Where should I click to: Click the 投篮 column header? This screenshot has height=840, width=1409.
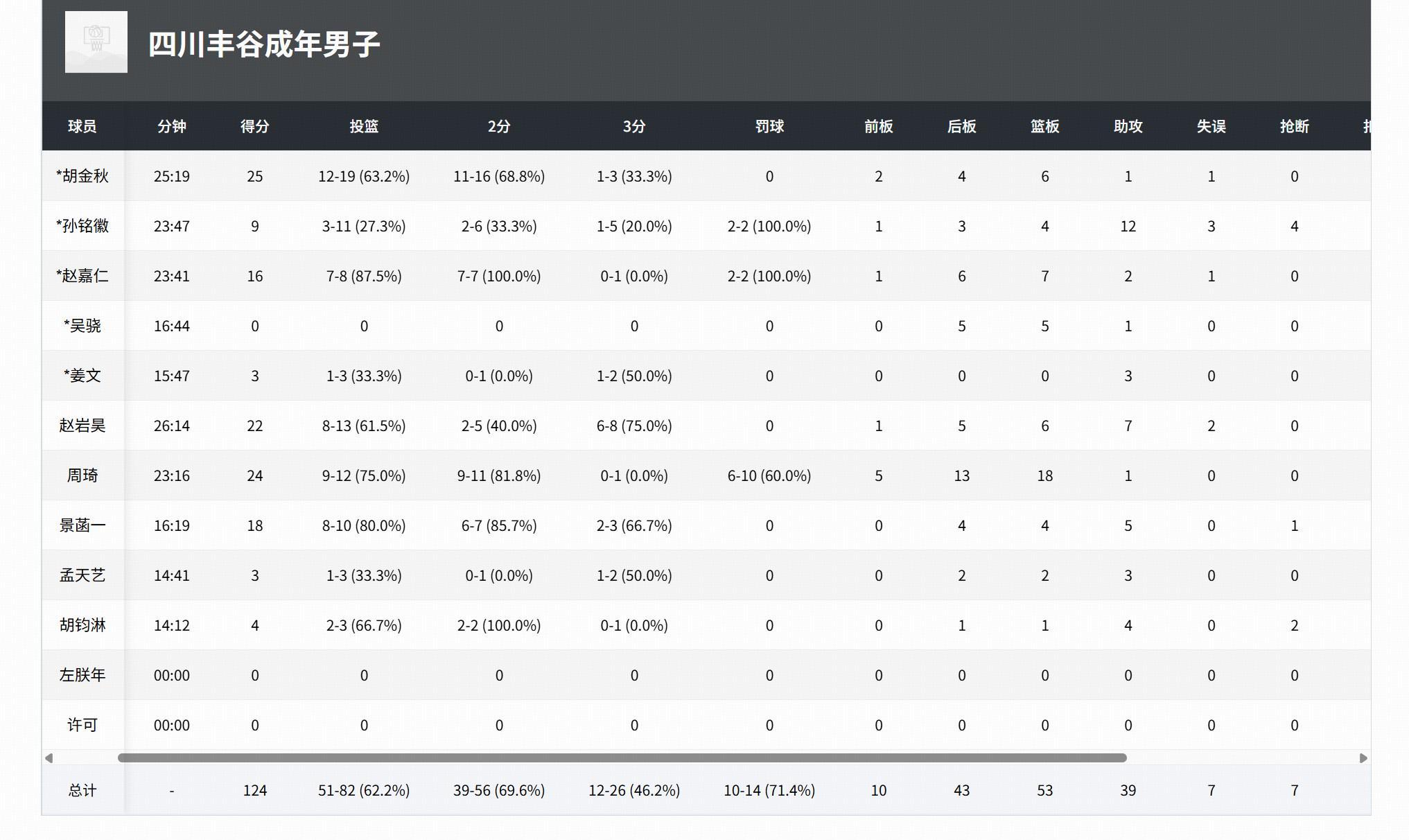coord(364,126)
